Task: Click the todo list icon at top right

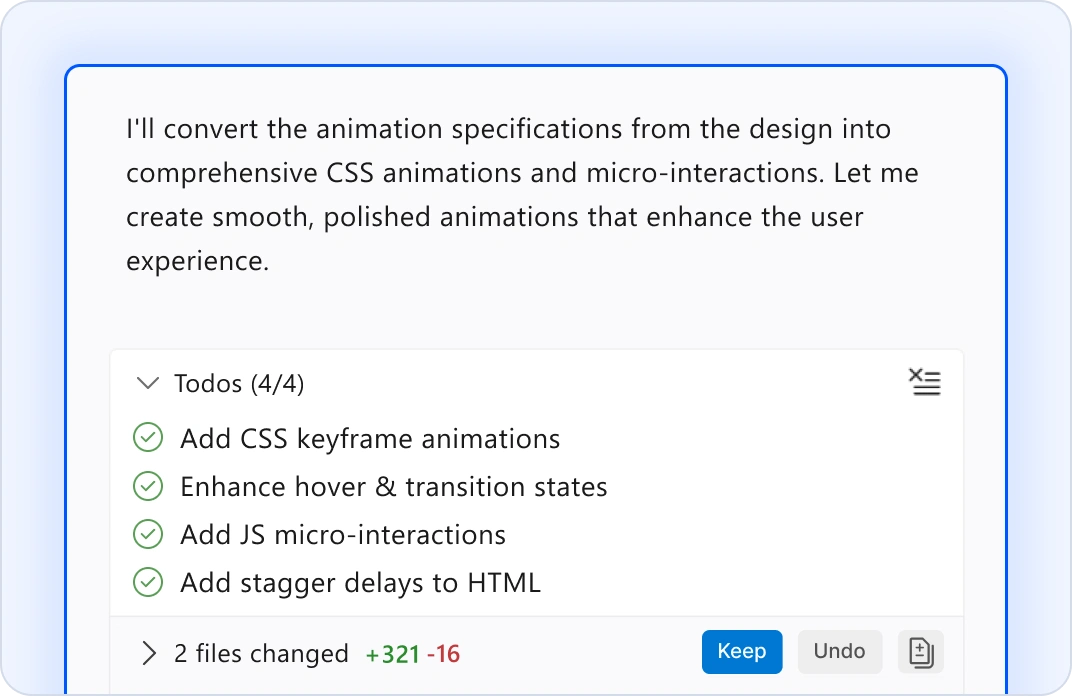Action: [x=925, y=382]
